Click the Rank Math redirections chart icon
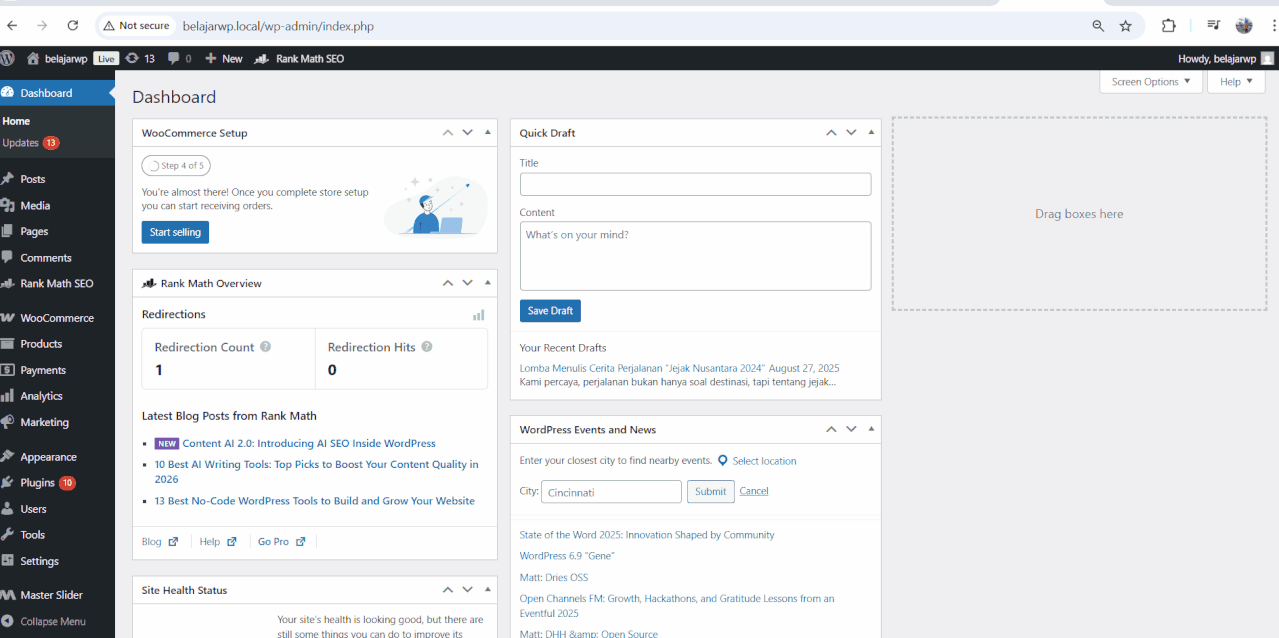1279x638 pixels. (x=478, y=315)
